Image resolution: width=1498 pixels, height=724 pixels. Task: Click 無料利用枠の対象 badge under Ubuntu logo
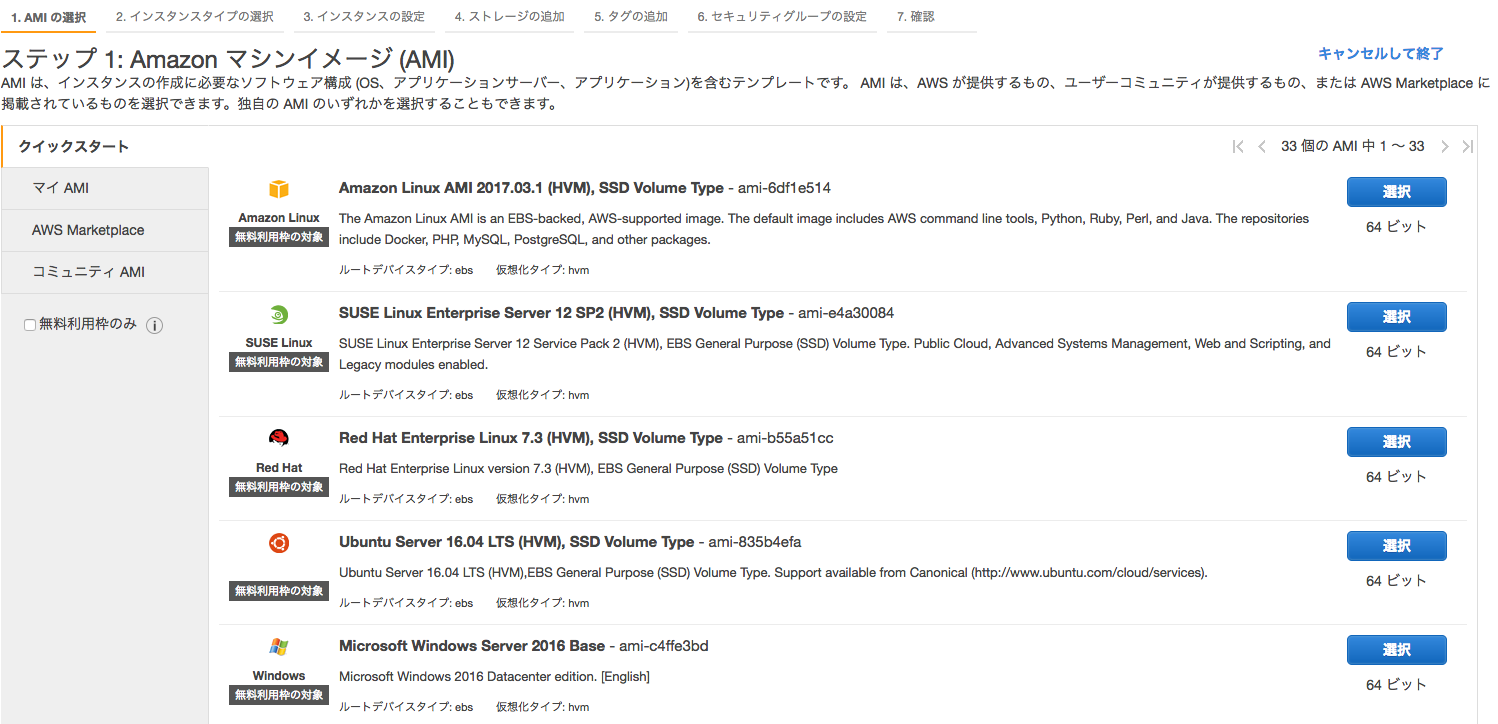(x=279, y=591)
